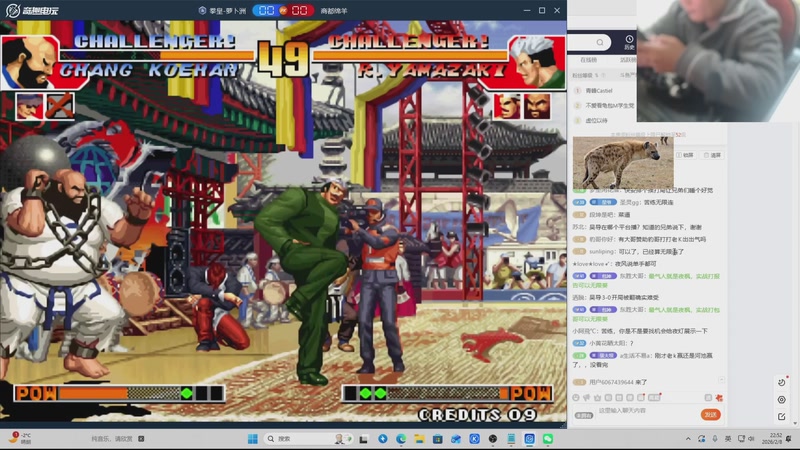Click the weather widget showing -2°C

(20, 438)
